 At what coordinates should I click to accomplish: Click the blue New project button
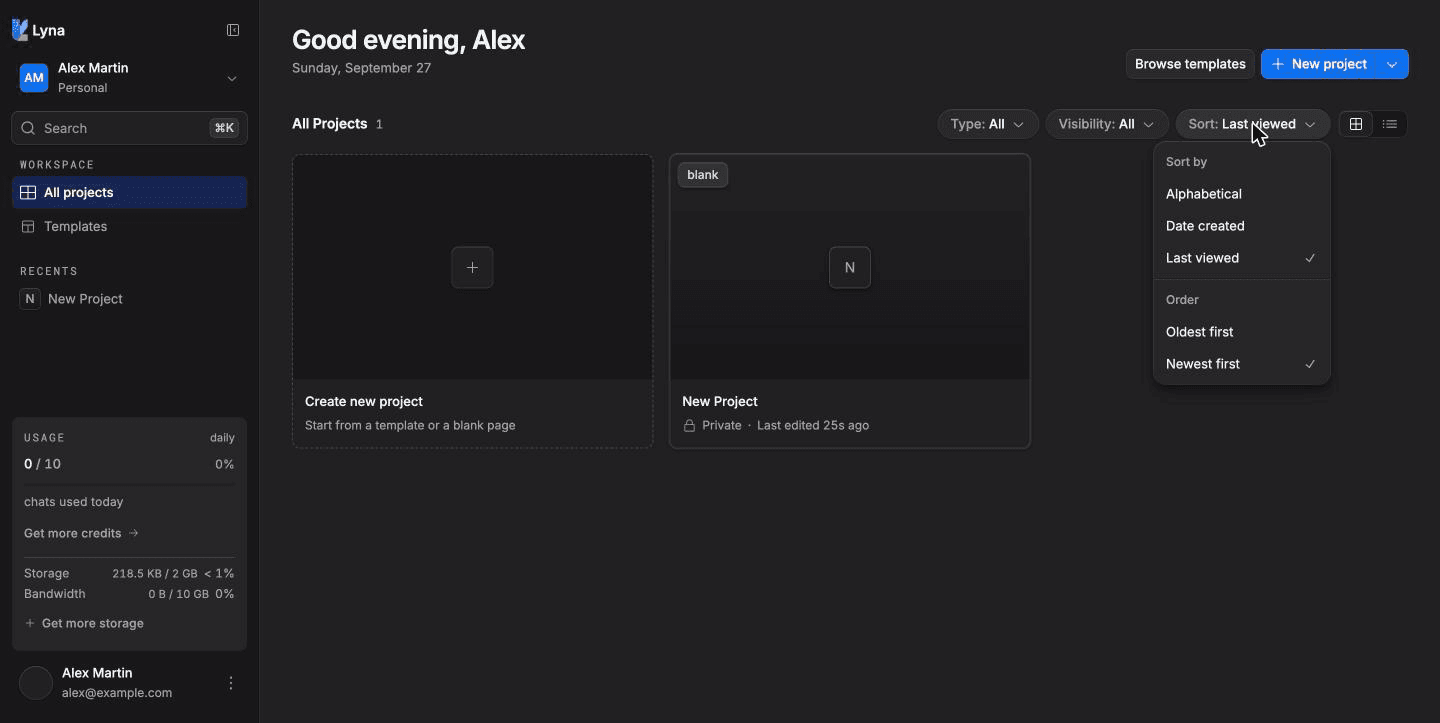(x=1320, y=64)
